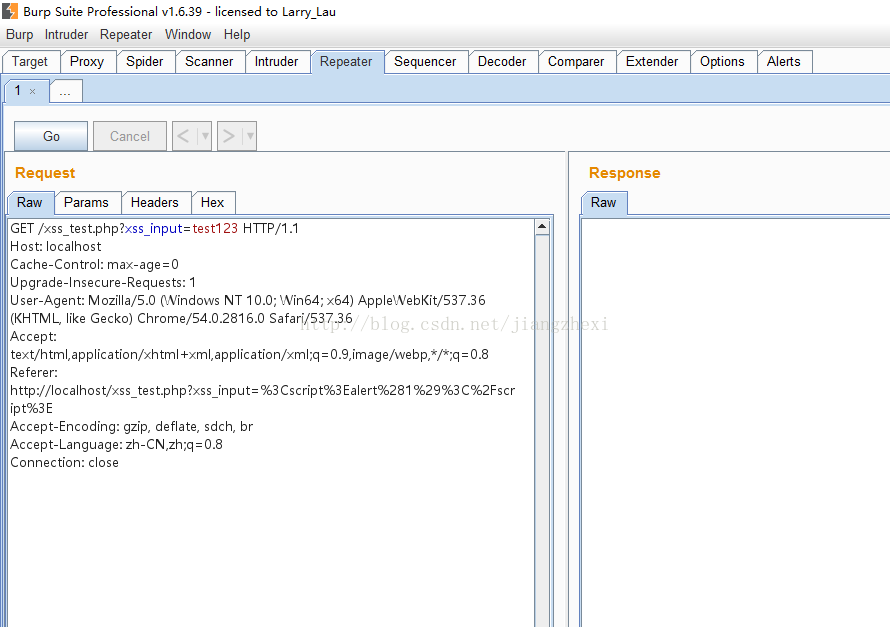Switch to the Sequencer tab
This screenshot has width=890, height=627.
[426, 62]
